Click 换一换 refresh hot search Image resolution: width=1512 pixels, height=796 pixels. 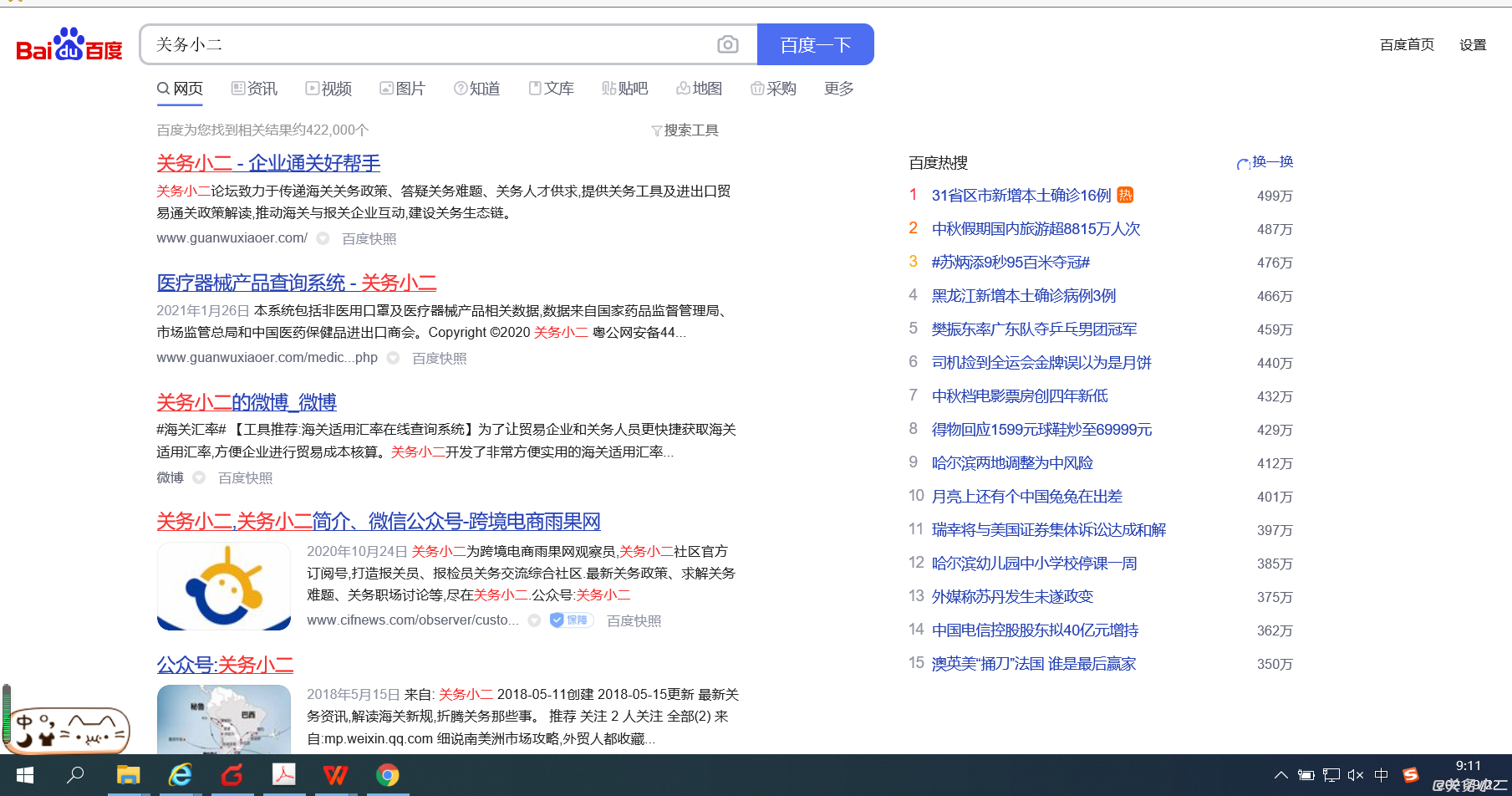1265,162
